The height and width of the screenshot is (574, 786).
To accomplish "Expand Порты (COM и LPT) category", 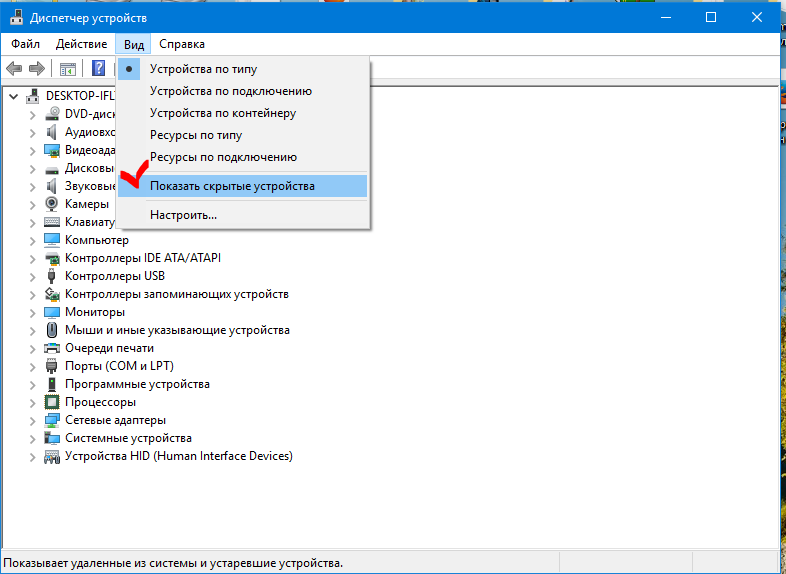I will pos(33,366).
